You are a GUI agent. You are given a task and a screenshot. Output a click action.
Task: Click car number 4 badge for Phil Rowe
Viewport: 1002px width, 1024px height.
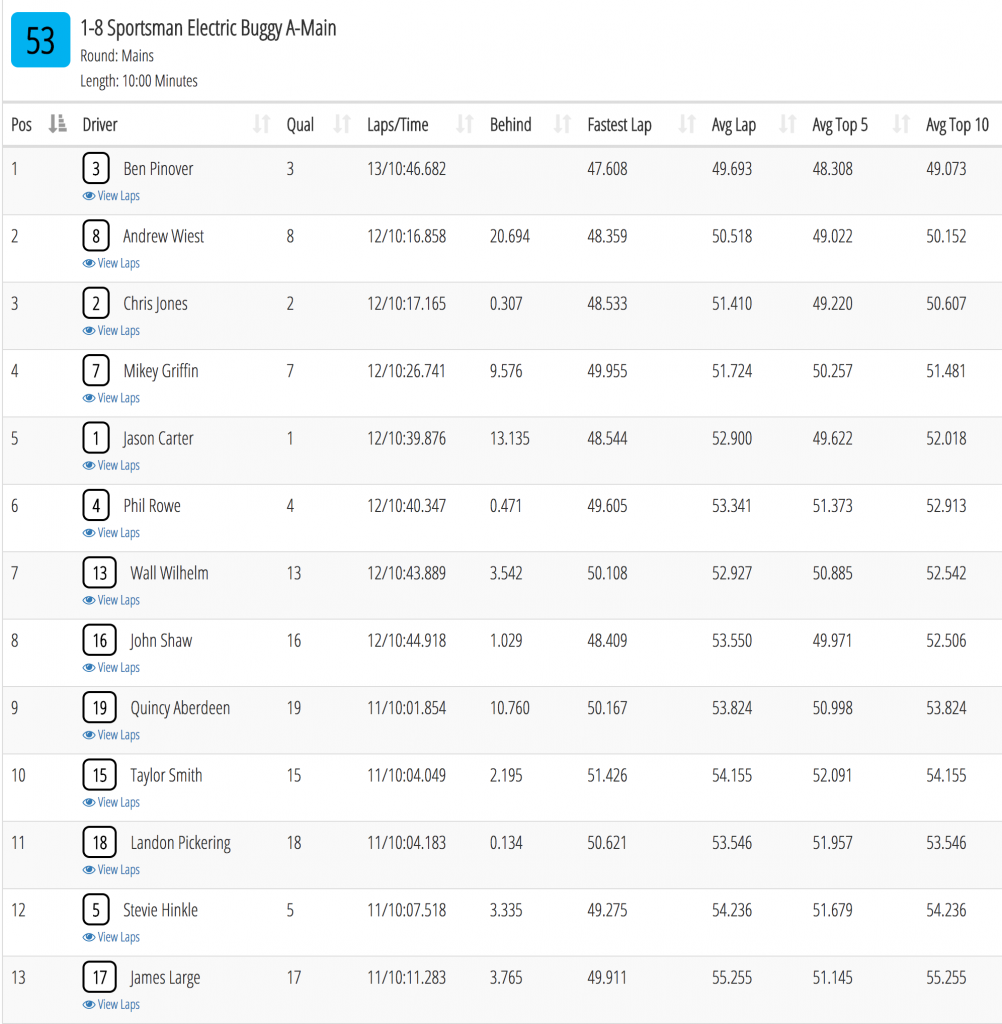tap(96, 505)
